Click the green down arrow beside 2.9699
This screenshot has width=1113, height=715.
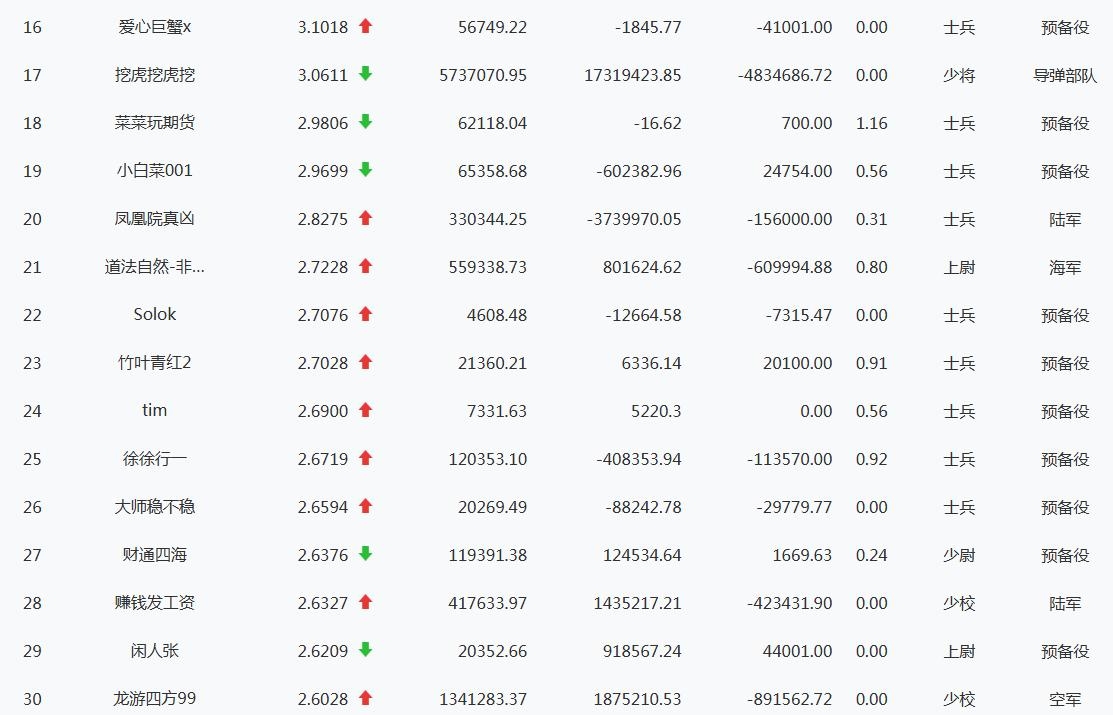pyautogui.click(x=365, y=170)
